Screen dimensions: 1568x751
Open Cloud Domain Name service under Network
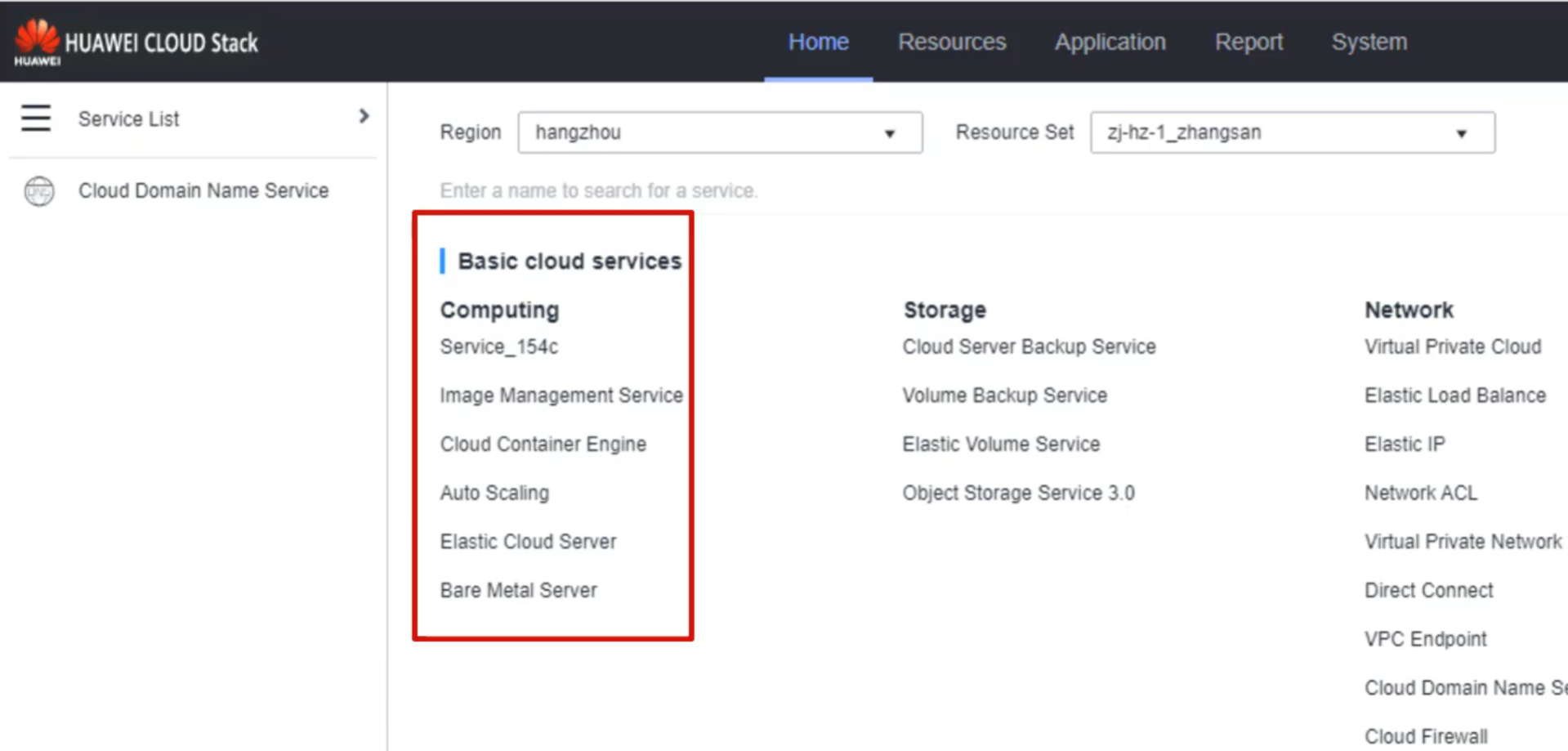point(1466,688)
